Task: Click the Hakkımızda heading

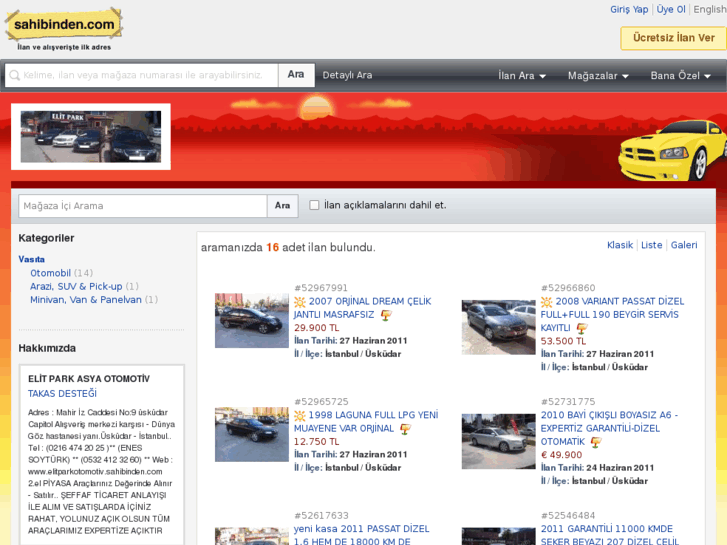Action: tap(47, 348)
